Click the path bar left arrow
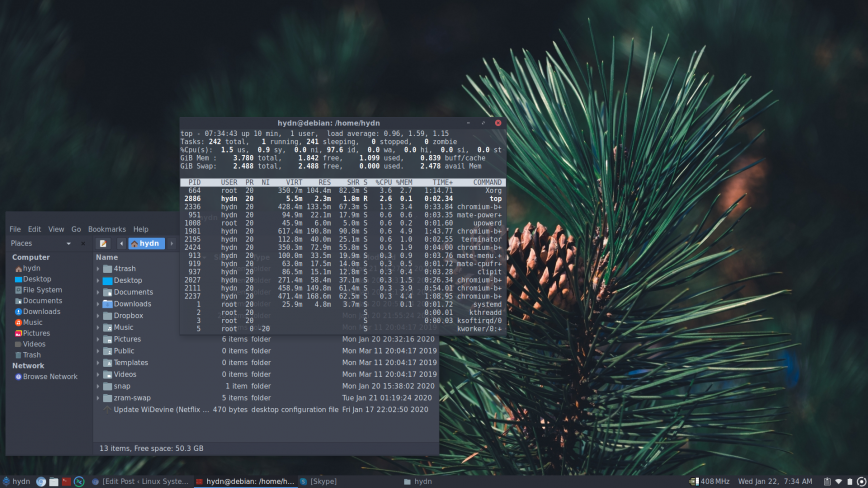The height and width of the screenshot is (488, 868). (121, 243)
